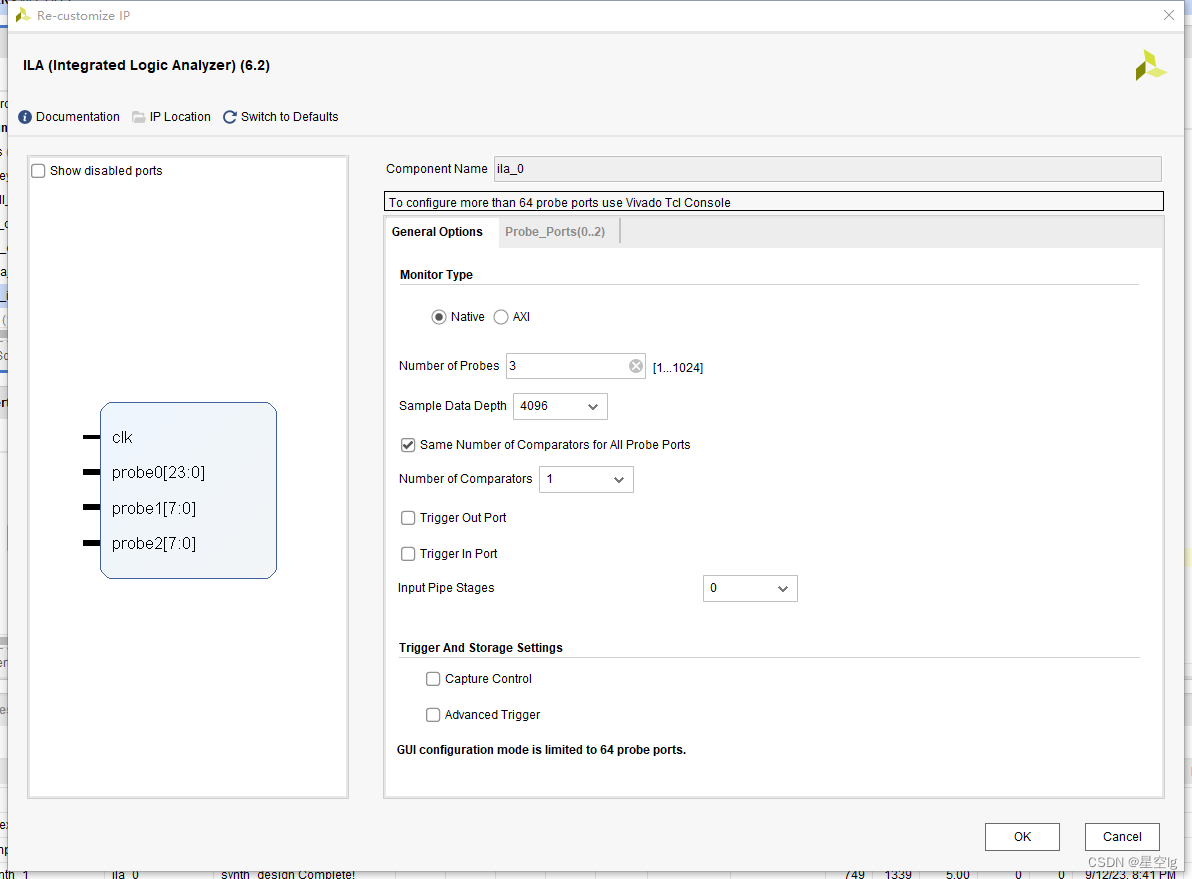Clear the Number of Probes field

point(636,366)
